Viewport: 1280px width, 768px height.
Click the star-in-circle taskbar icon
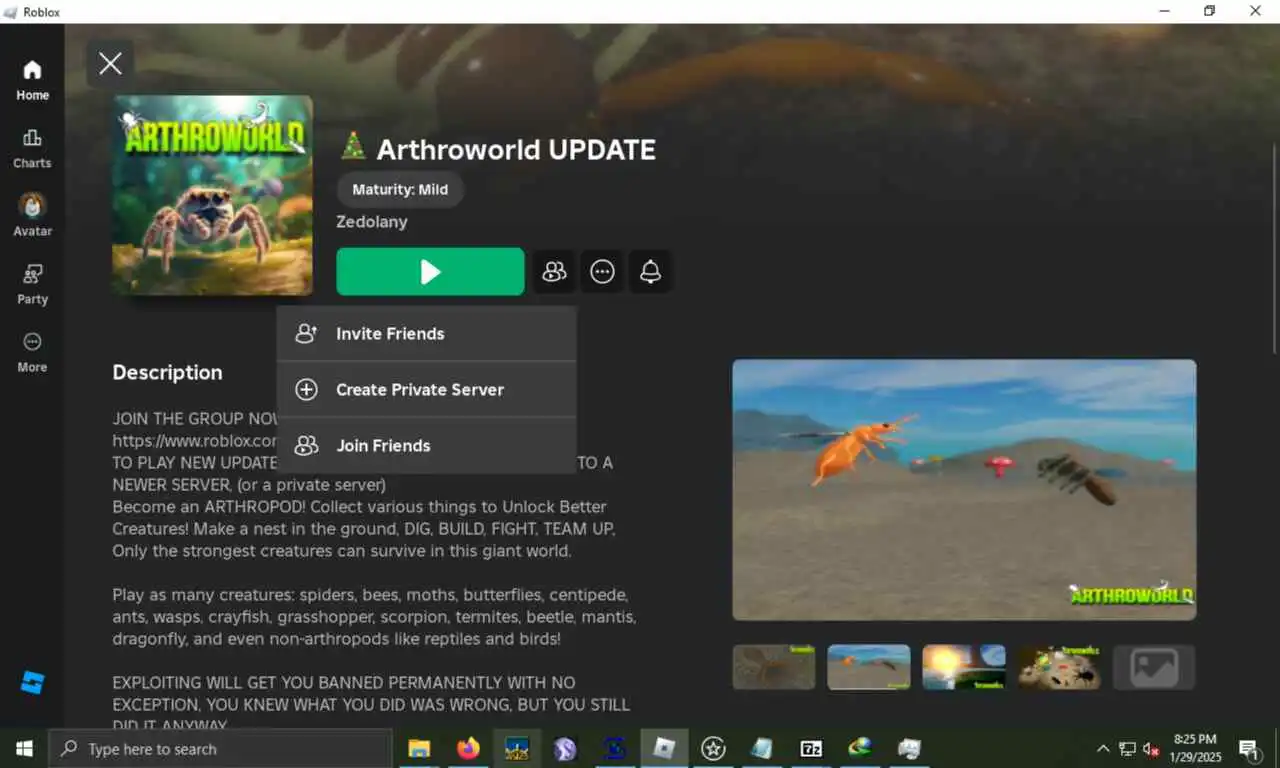coord(713,748)
